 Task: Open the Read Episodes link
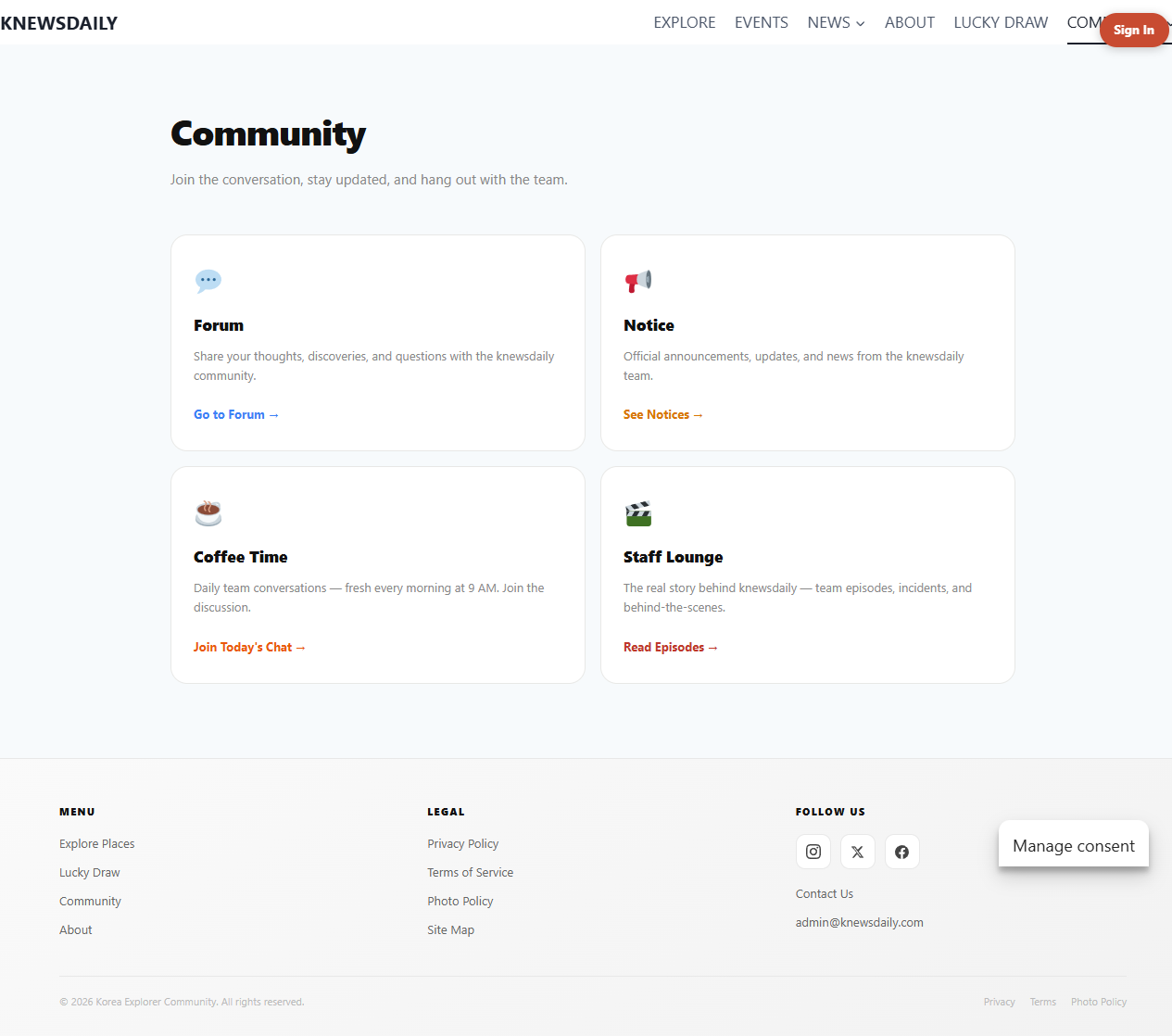(x=670, y=647)
